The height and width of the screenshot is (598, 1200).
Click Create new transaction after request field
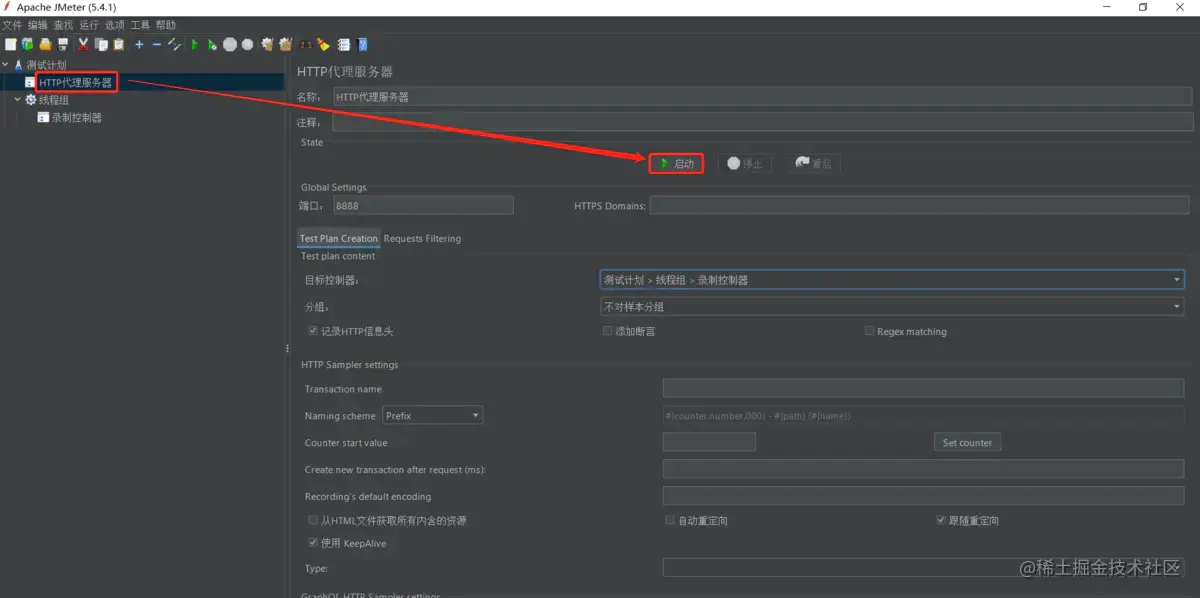(x=923, y=469)
